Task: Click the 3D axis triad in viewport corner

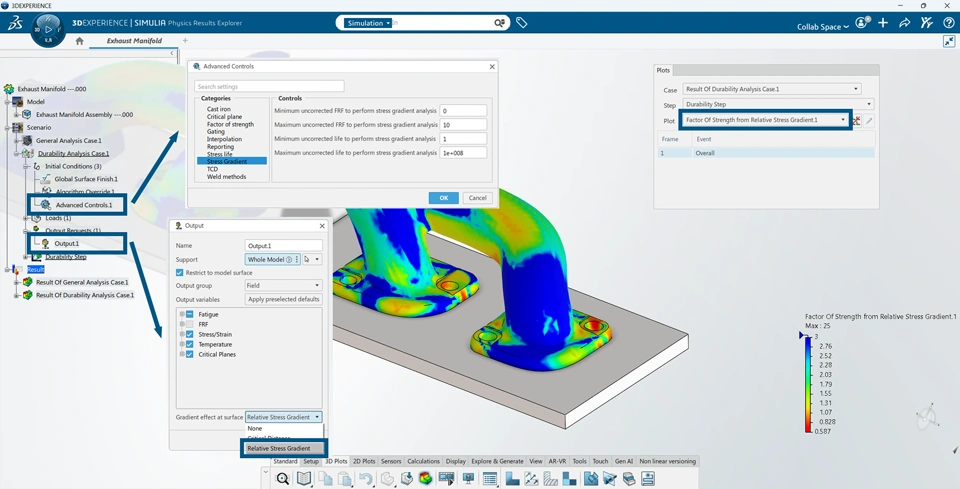Action: [928, 417]
